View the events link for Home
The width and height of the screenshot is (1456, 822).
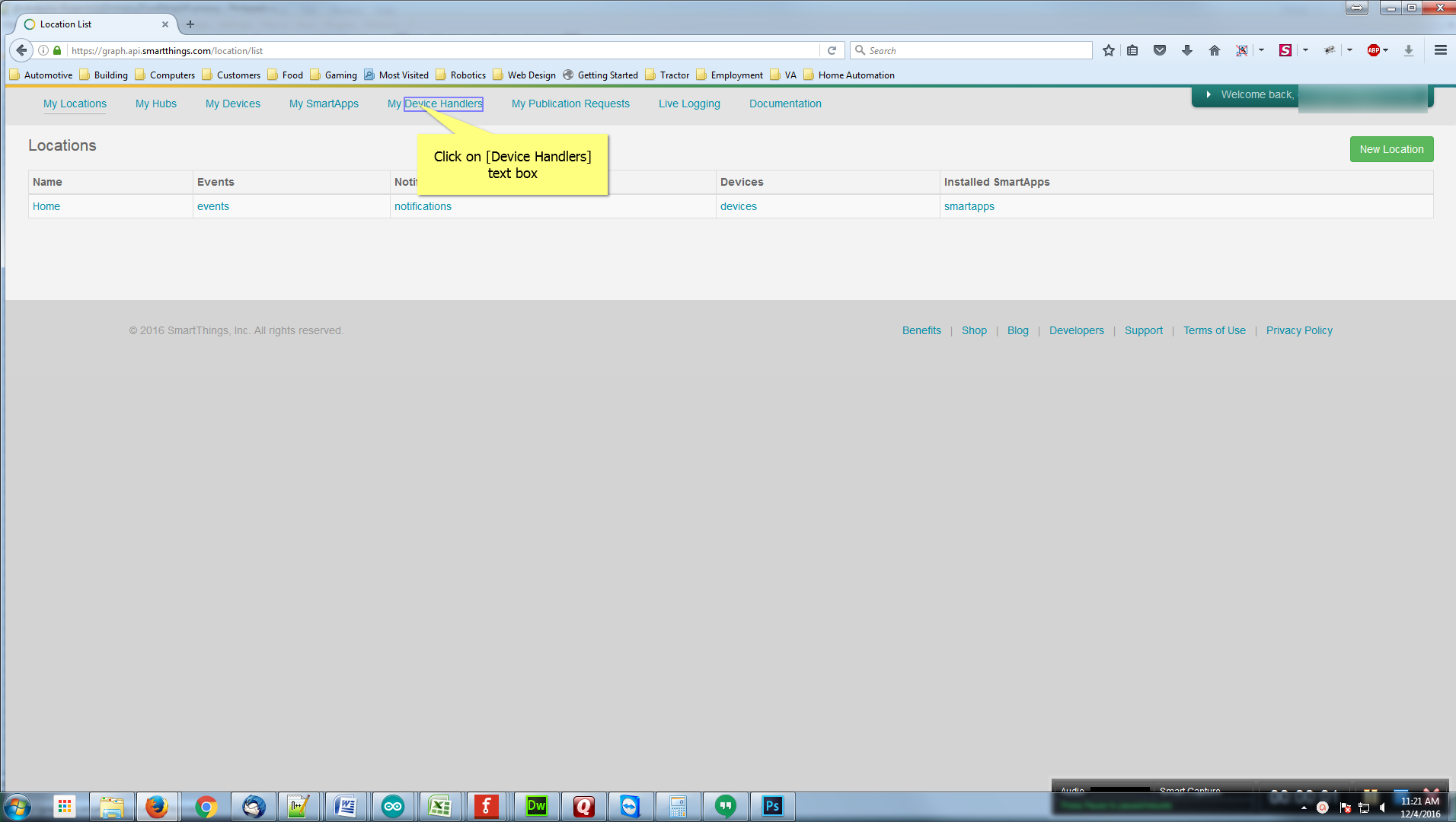coord(213,206)
